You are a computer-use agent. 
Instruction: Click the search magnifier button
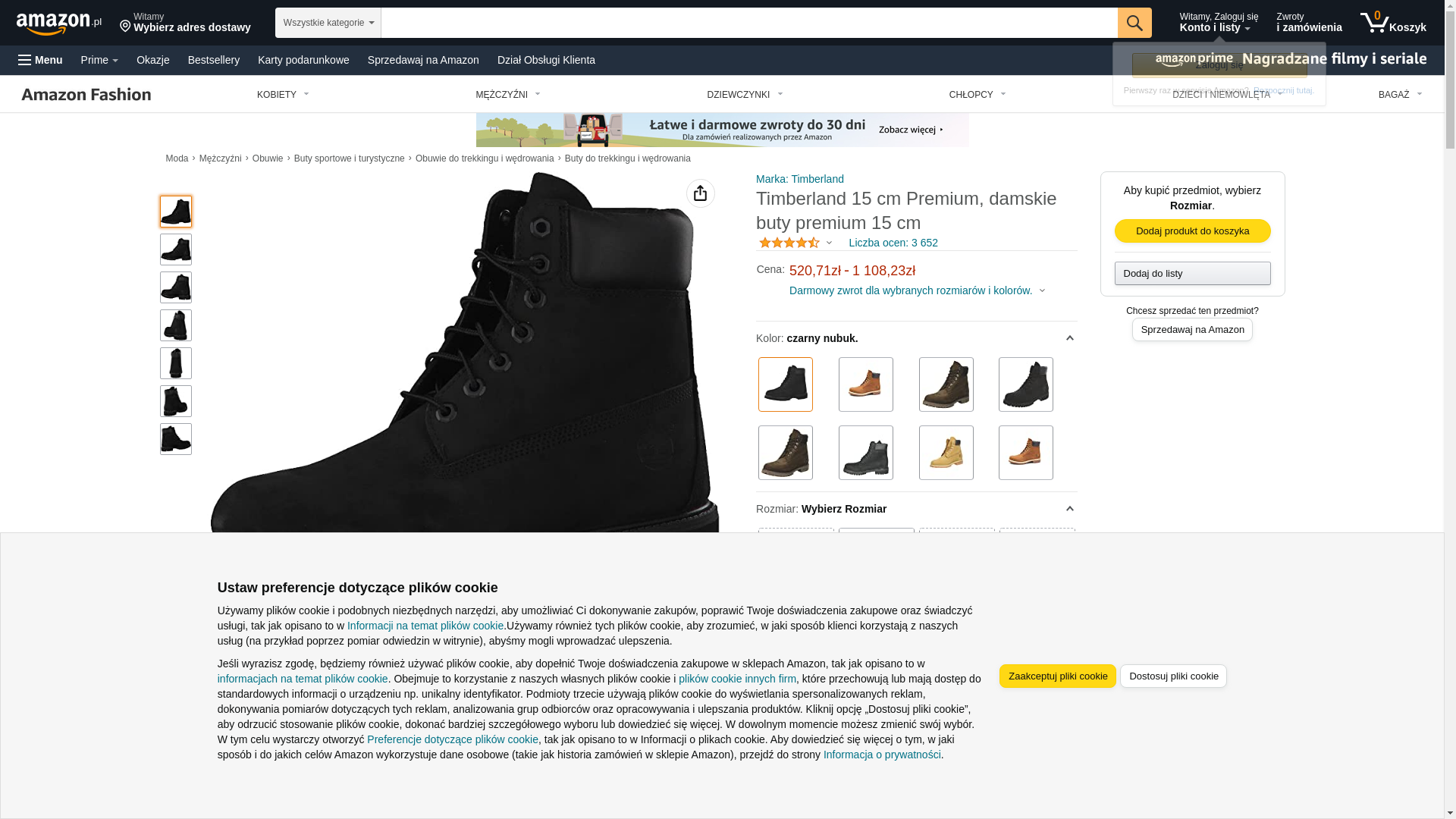click(x=1134, y=23)
